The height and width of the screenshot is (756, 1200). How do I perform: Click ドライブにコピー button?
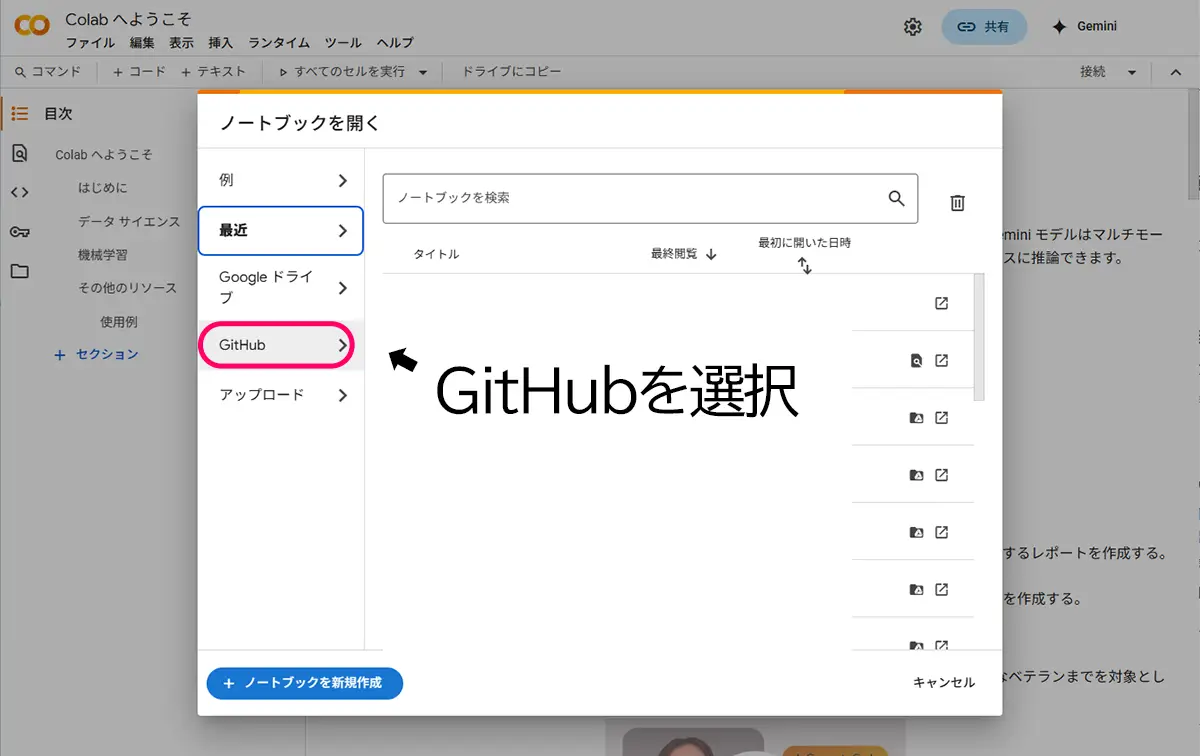click(511, 72)
